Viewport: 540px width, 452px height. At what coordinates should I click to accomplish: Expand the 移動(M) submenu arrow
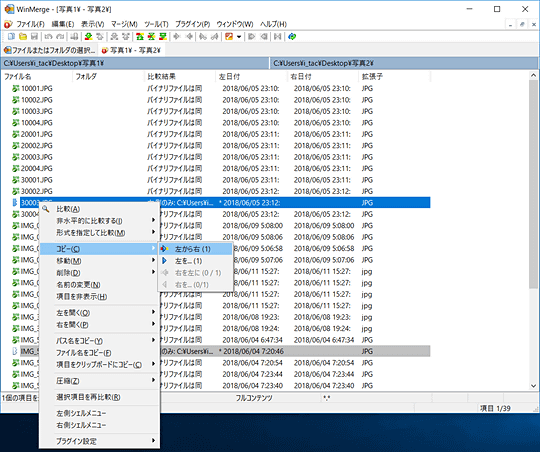[153, 260]
